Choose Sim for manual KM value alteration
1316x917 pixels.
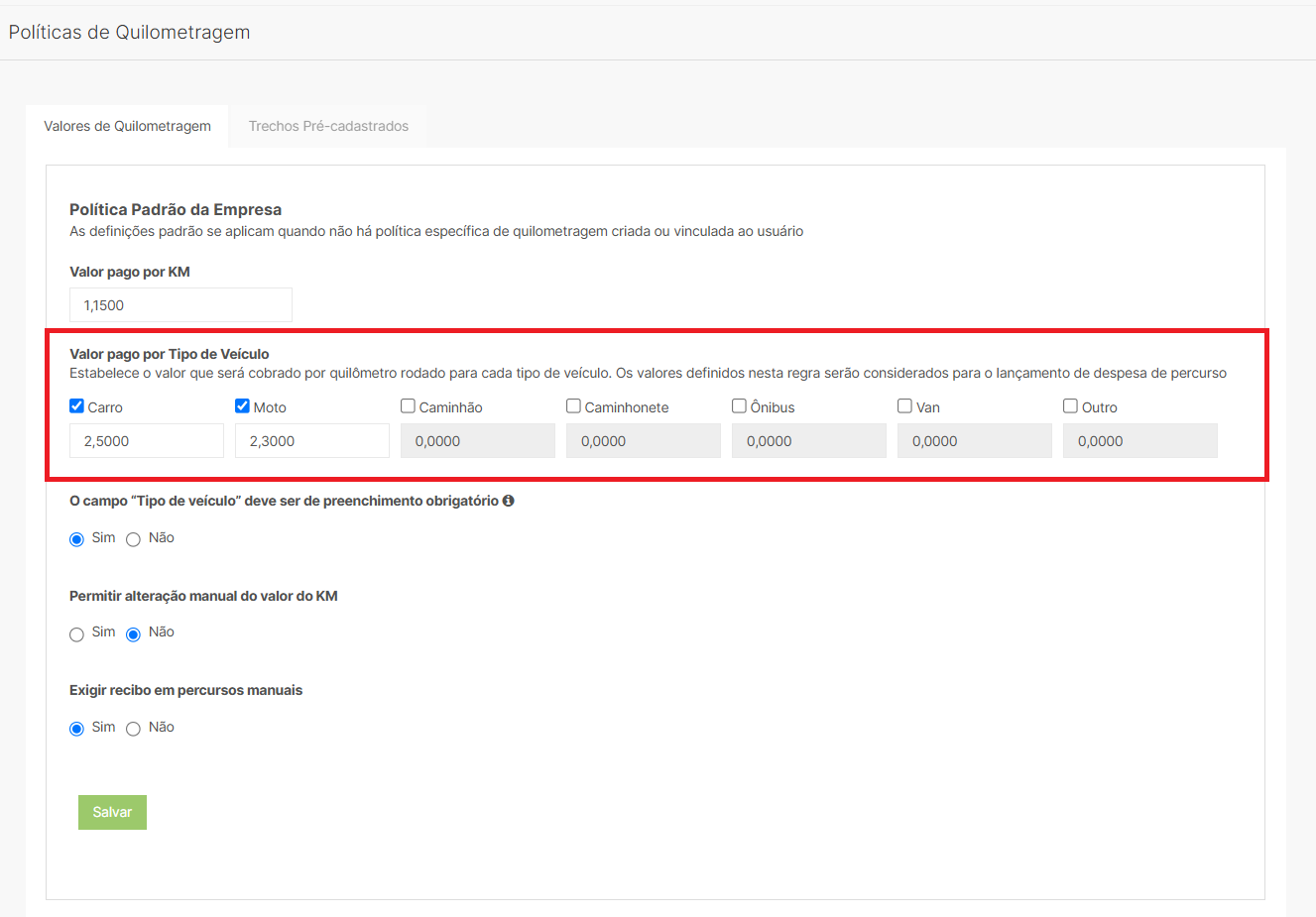[x=76, y=634]
